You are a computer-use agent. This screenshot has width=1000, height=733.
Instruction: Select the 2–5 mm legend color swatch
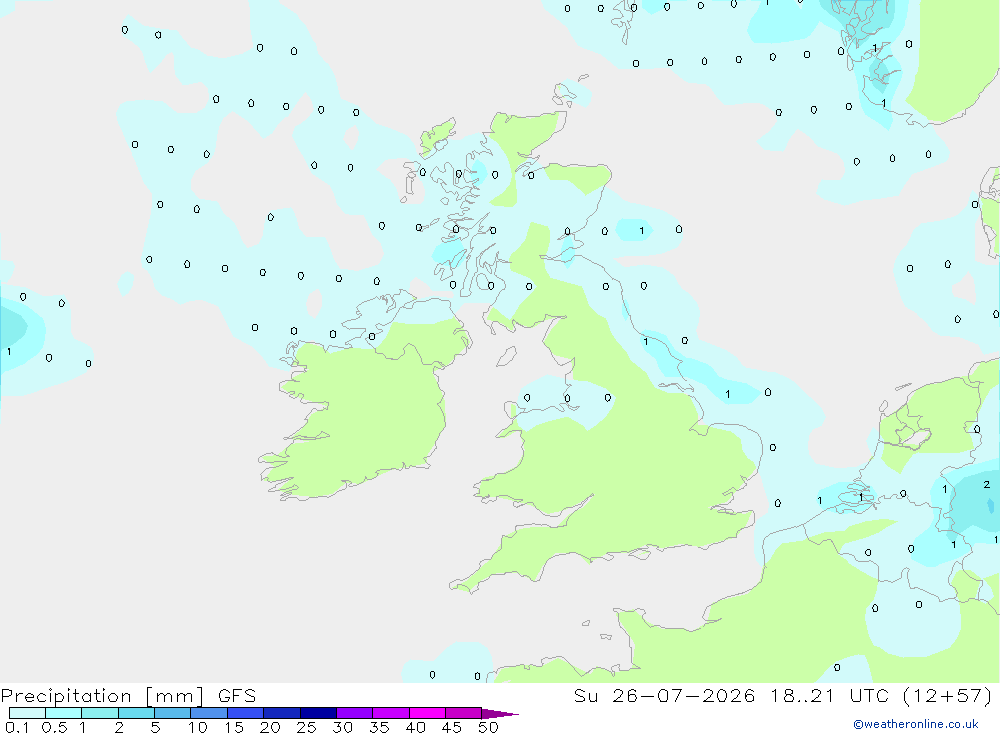click(136, 713)
